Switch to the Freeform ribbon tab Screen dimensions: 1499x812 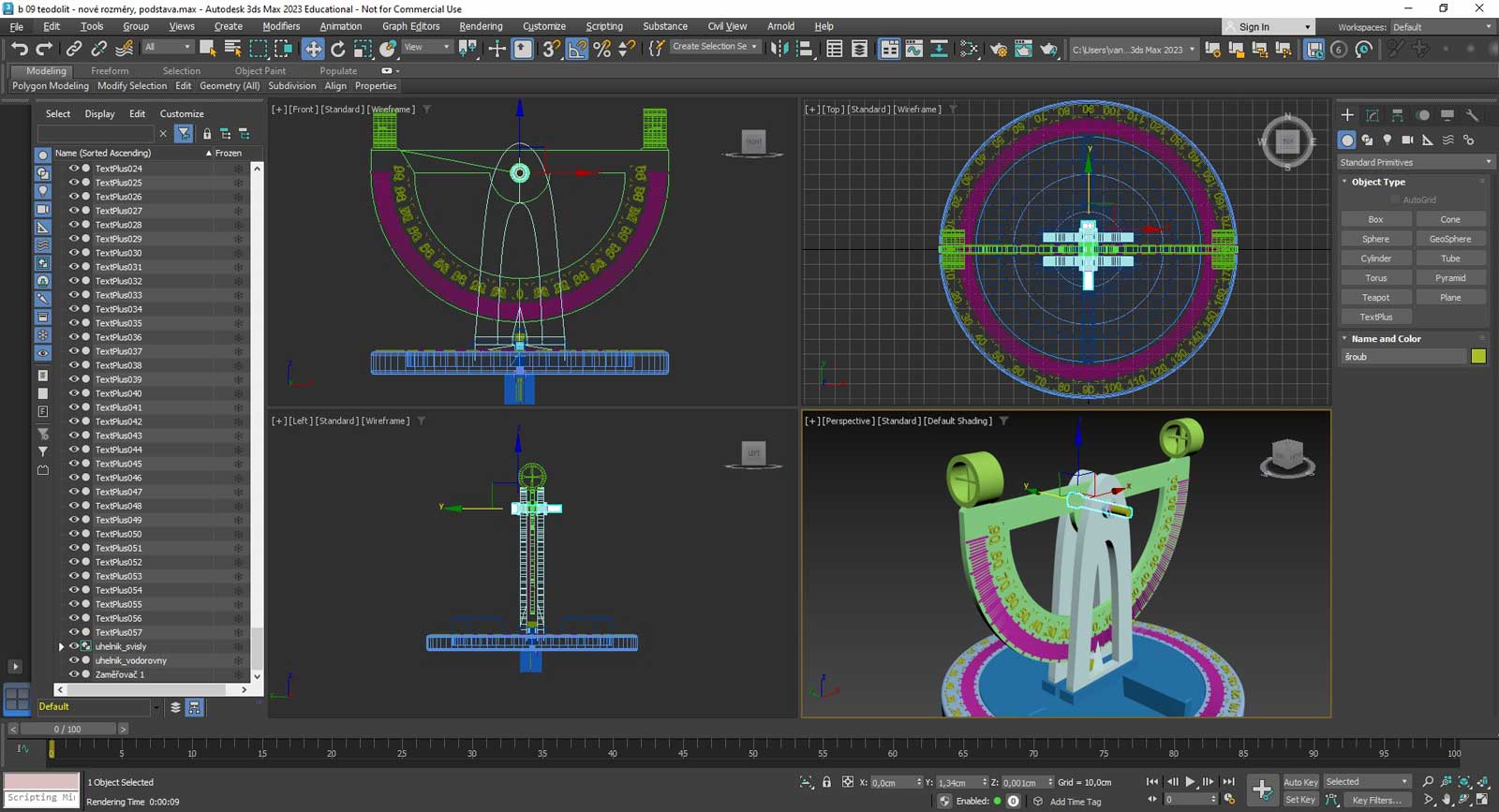110,70
